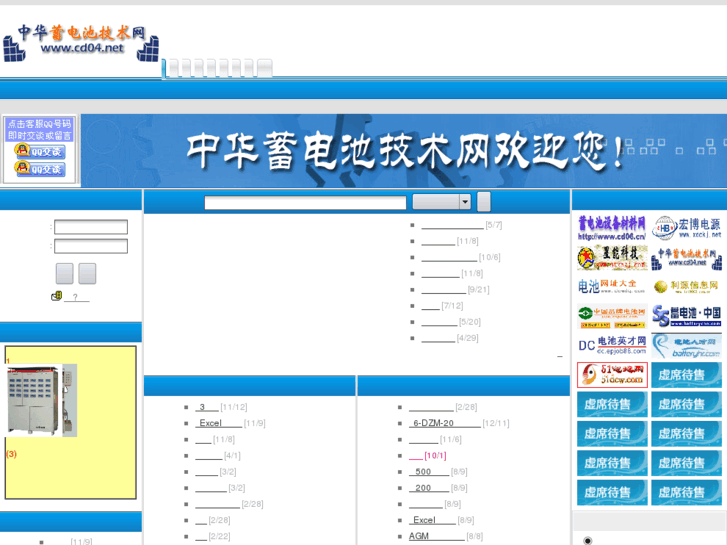Open the article link dated [5/20]
The width and height of the screenshot is (727, 545).
click(439, 322)
